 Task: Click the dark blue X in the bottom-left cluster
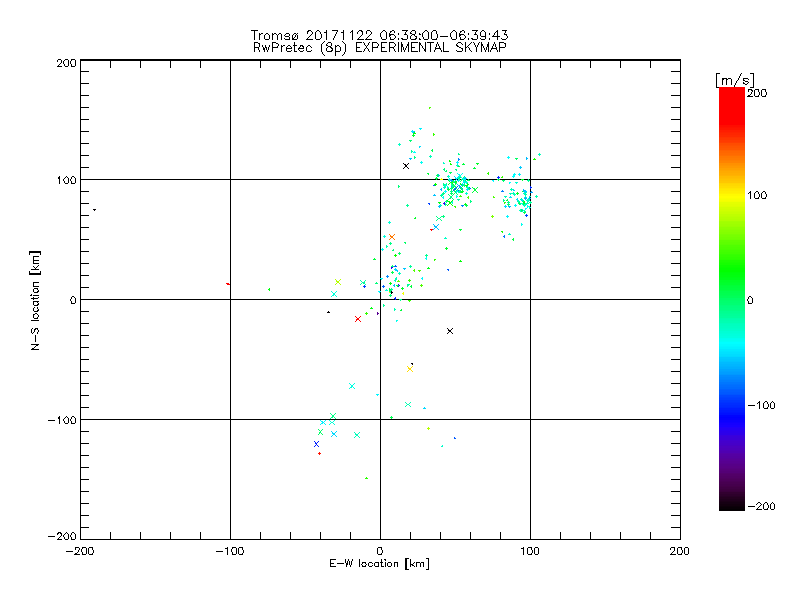[316, 444]
